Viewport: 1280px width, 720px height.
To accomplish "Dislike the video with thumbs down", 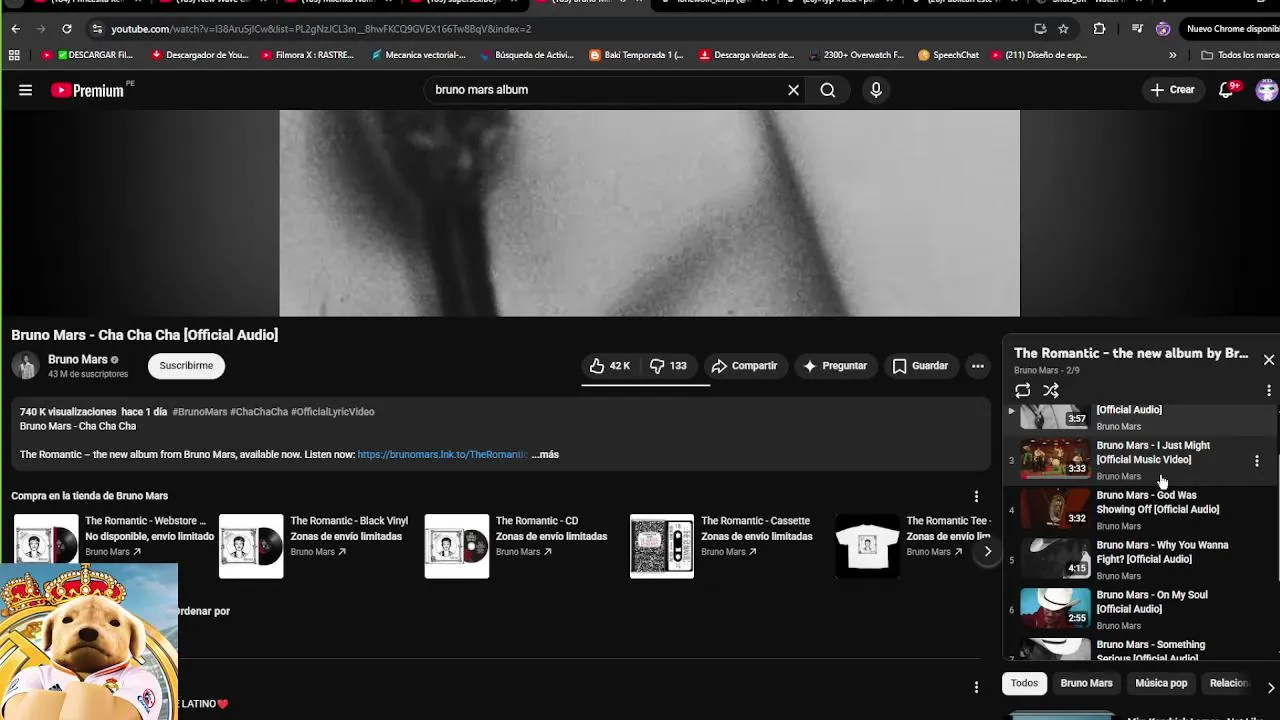I will click(x=668, y=366).
